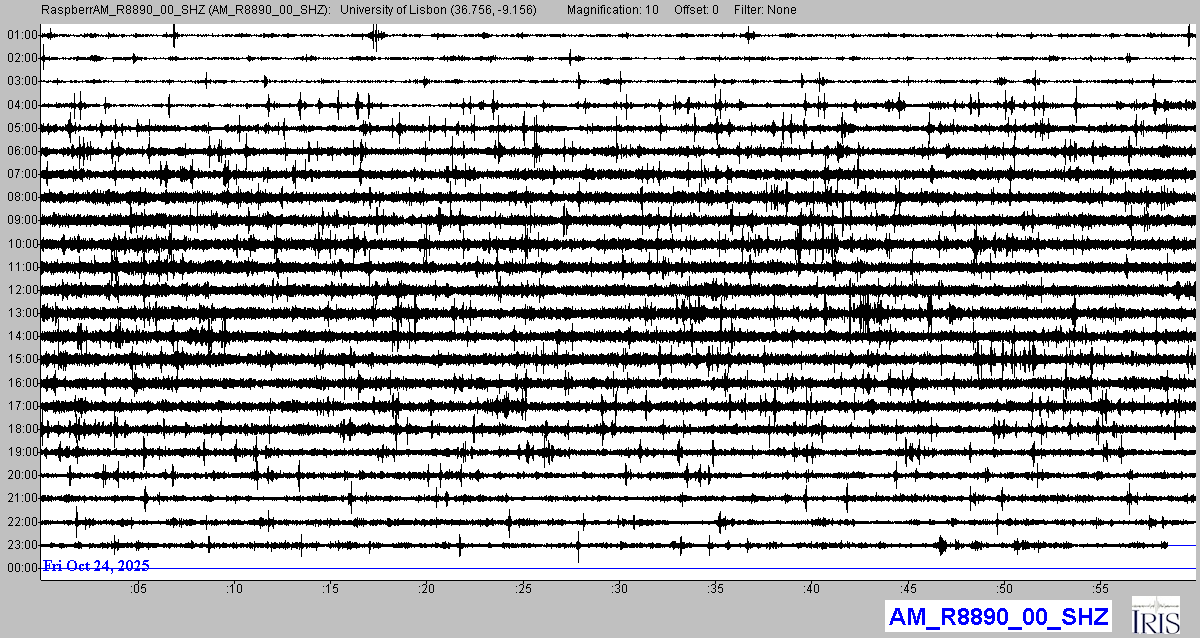Select the 19:00 hour trace label
1200x638 pixels.
pos(21,452)
